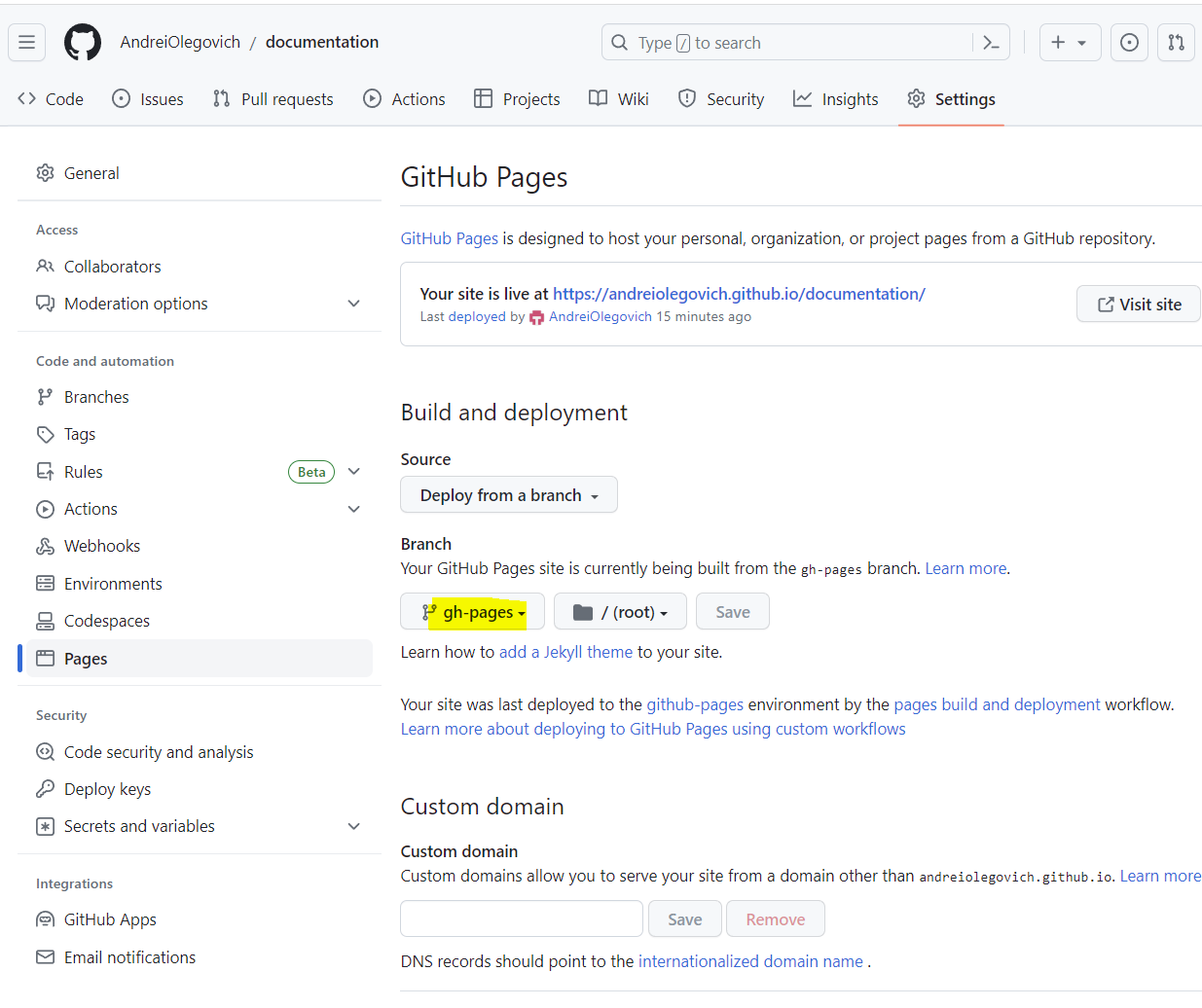This screenshot has width=1202, height=1008.
Task: Go to AndreiOlegovich profile breadcrumb
Action: tap(180, 42)
